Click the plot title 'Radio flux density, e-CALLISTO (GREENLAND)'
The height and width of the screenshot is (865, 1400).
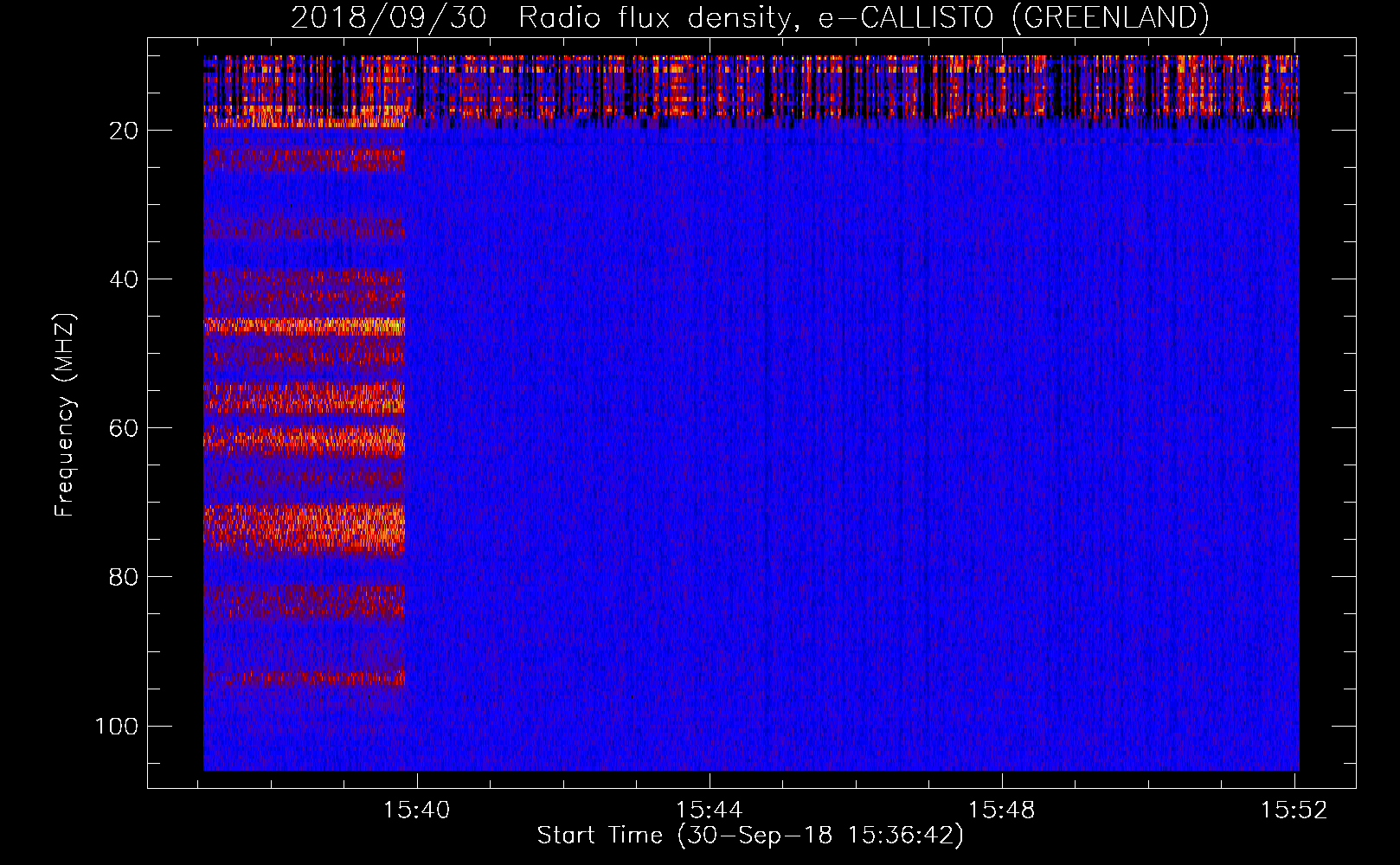[864, 17]
